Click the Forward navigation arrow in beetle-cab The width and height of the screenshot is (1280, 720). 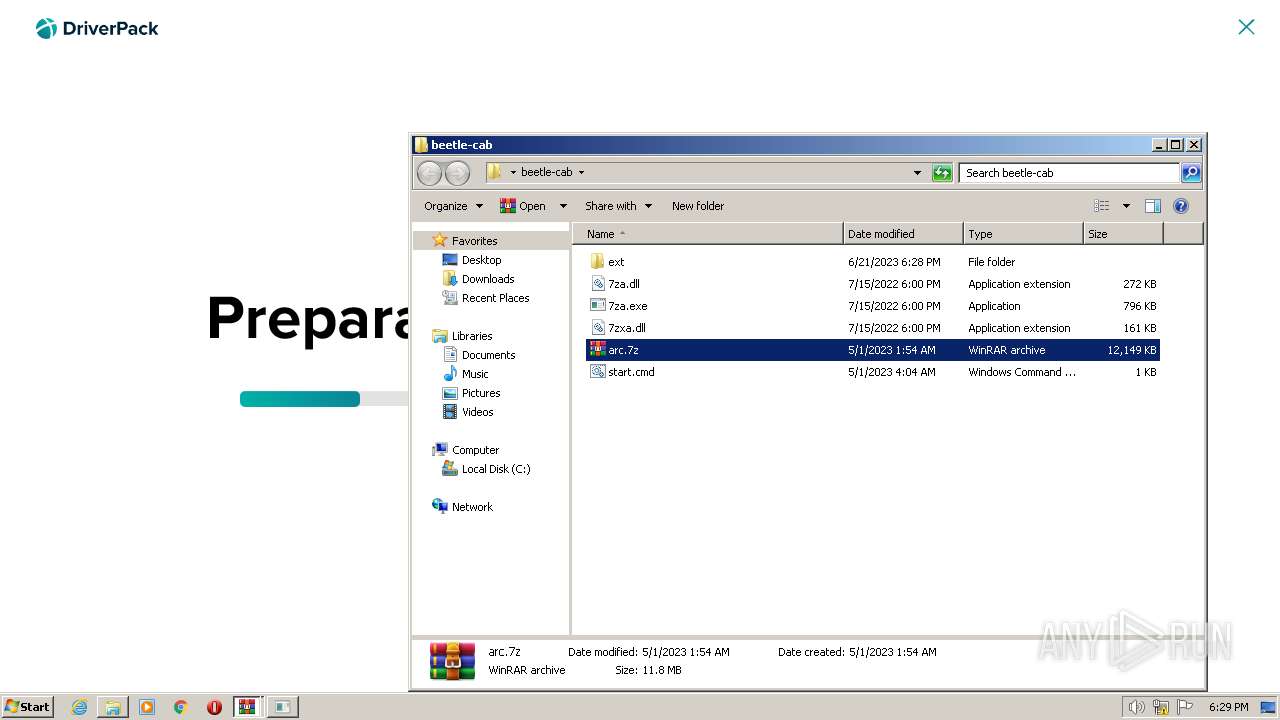(x=457, y=173)
